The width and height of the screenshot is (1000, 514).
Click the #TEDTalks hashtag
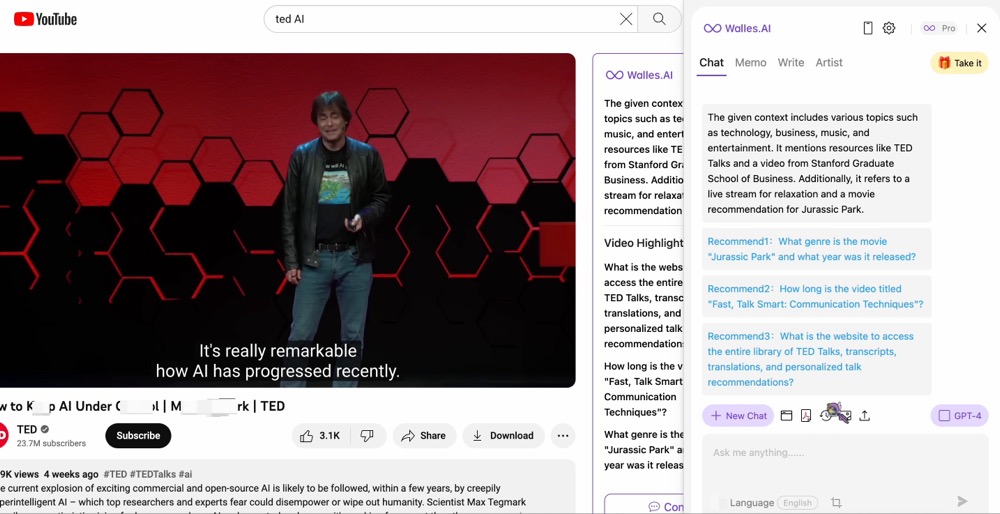pos(153,474)
